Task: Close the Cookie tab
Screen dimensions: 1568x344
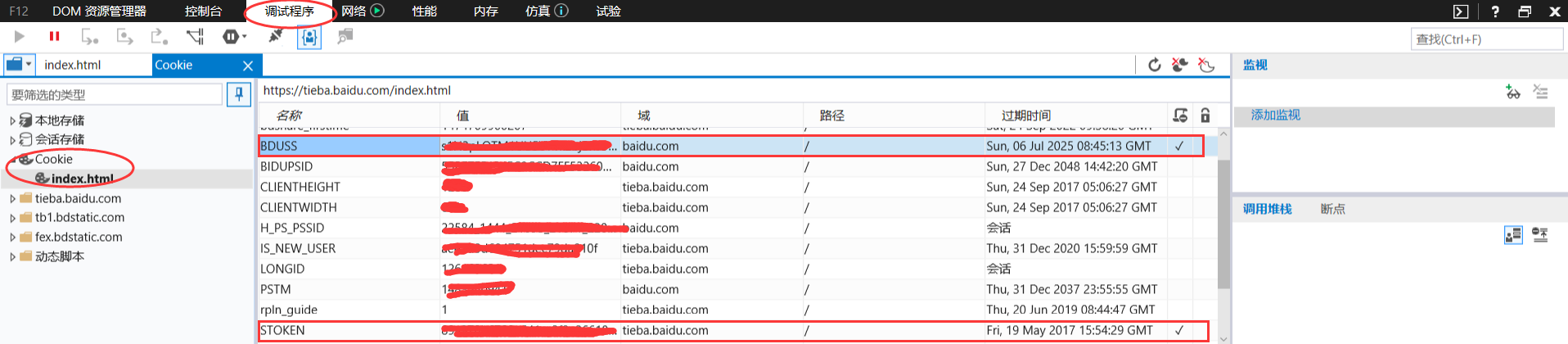Action: pyautogui.click(x=248, y=66)
